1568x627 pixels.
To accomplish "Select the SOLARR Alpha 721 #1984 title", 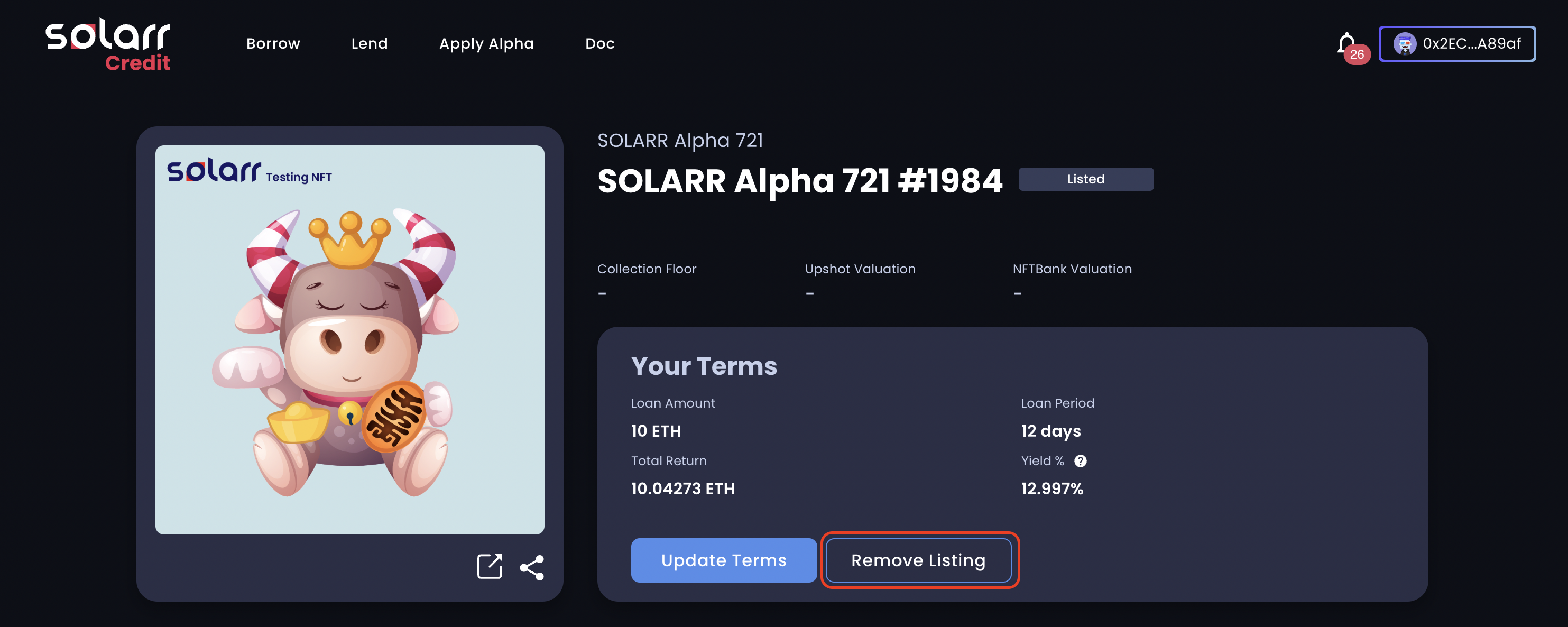I will 799,181.
